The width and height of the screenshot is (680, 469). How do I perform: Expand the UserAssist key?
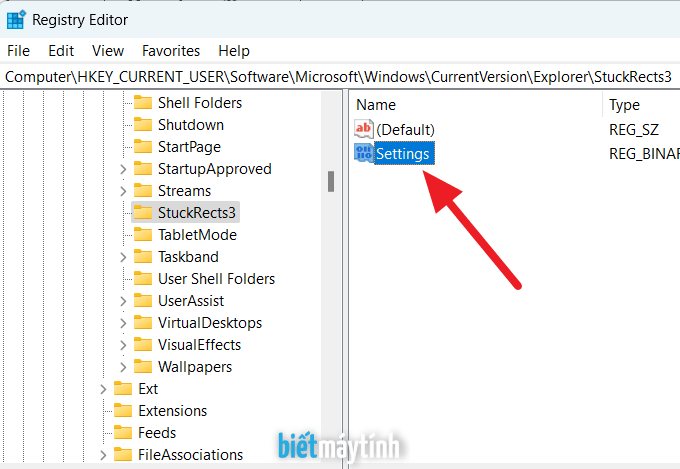(x=123, y=301)
